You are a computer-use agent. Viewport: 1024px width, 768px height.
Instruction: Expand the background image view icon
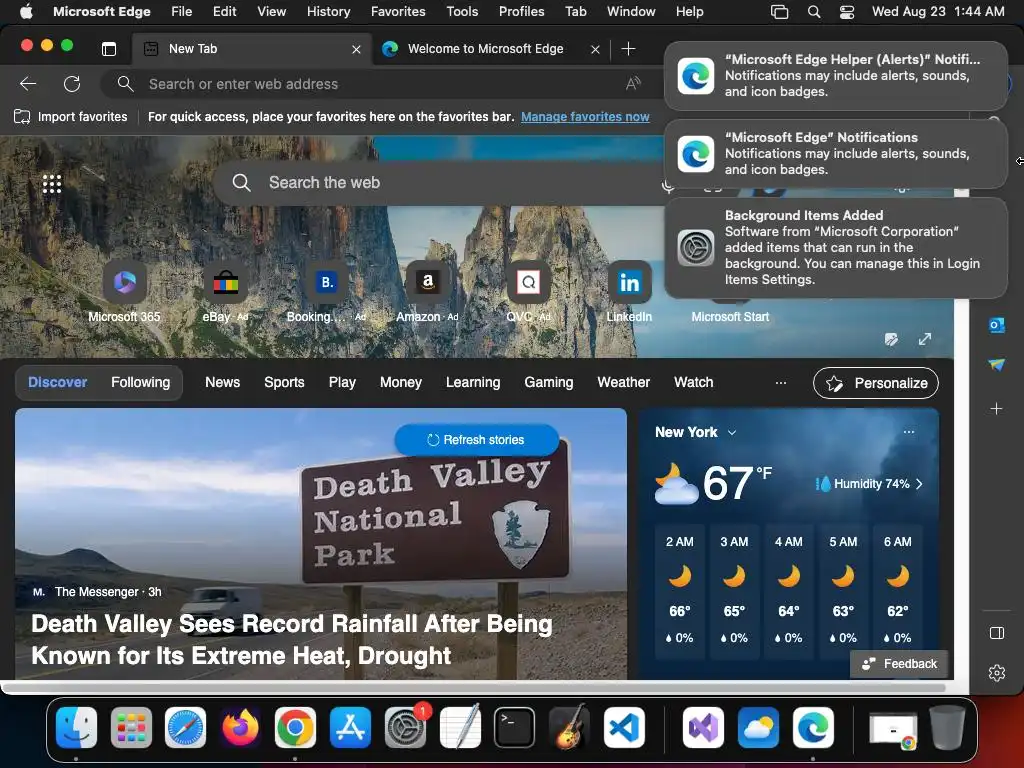(x=925, y=339)
